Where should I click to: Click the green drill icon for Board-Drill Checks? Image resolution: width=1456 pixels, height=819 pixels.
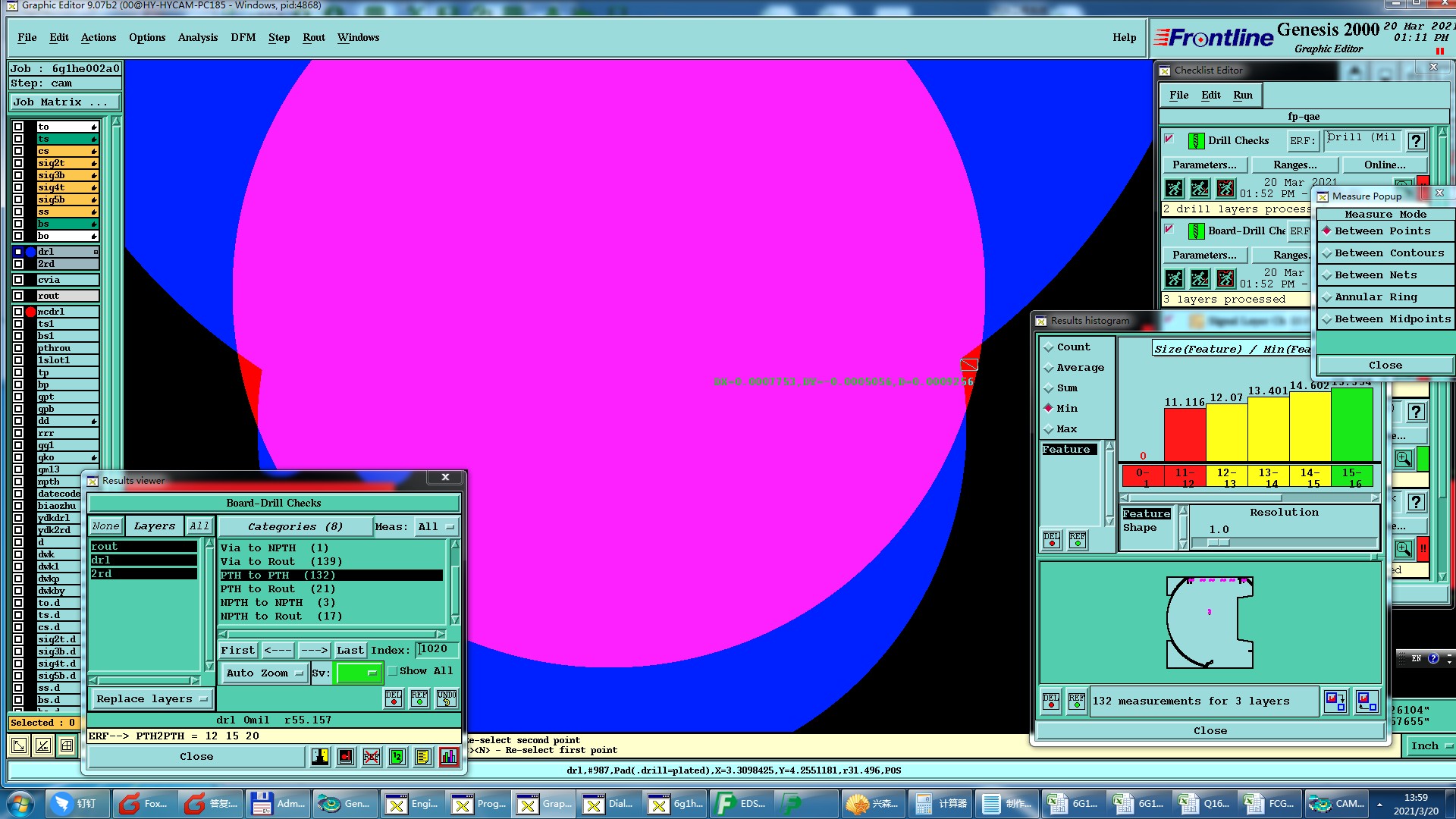click(1196, 231)
